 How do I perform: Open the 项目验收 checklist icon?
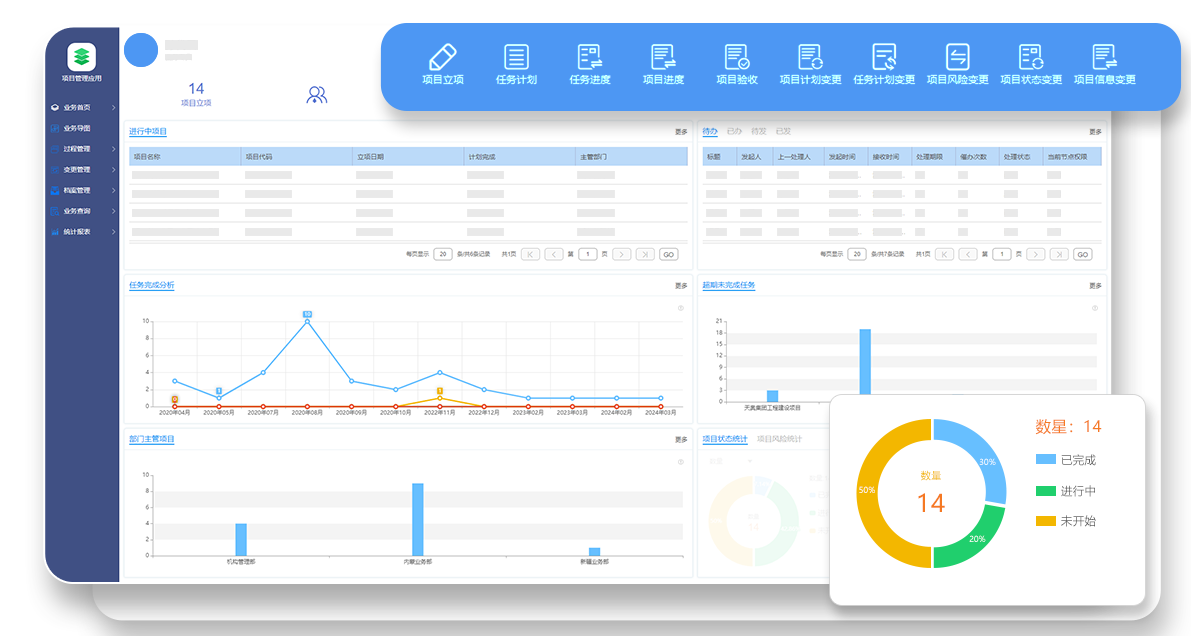click(737, 57)
